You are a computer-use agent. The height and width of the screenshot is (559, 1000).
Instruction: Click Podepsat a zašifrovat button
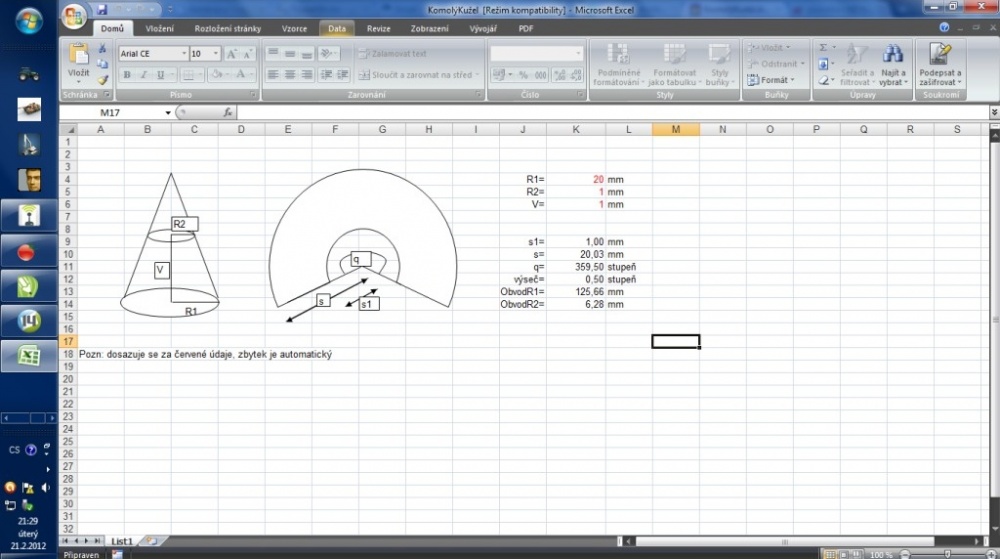(940, 64)
